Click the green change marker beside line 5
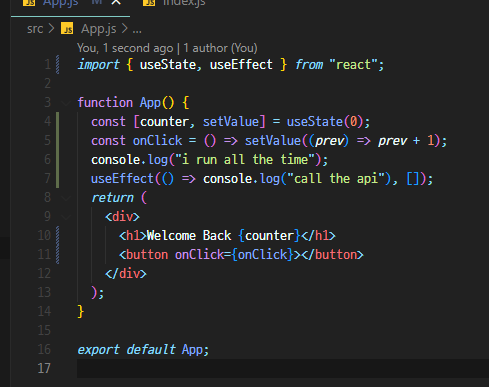This screenshot has height=387, width=489. (x=58, y=141)
